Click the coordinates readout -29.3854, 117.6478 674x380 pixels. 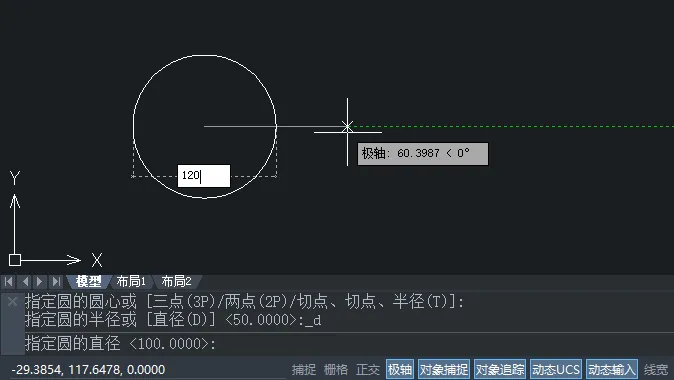click(x=88, y=370)
